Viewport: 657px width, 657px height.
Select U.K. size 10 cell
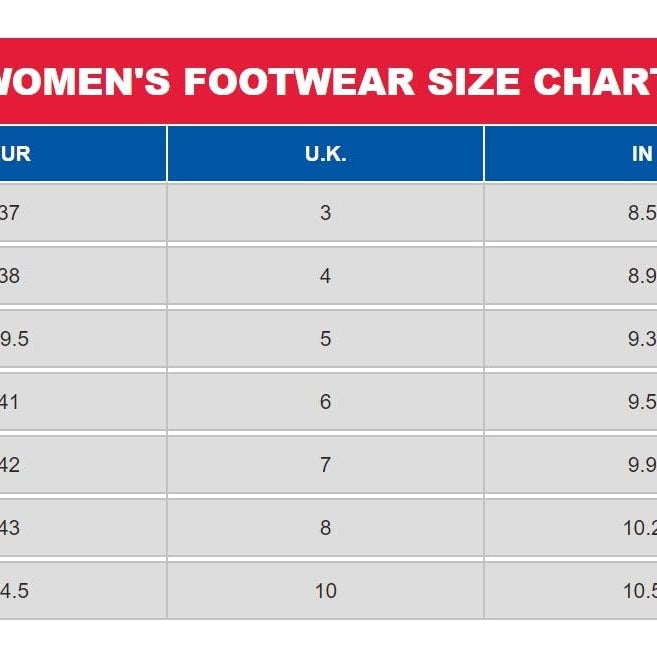click(325, 591)
